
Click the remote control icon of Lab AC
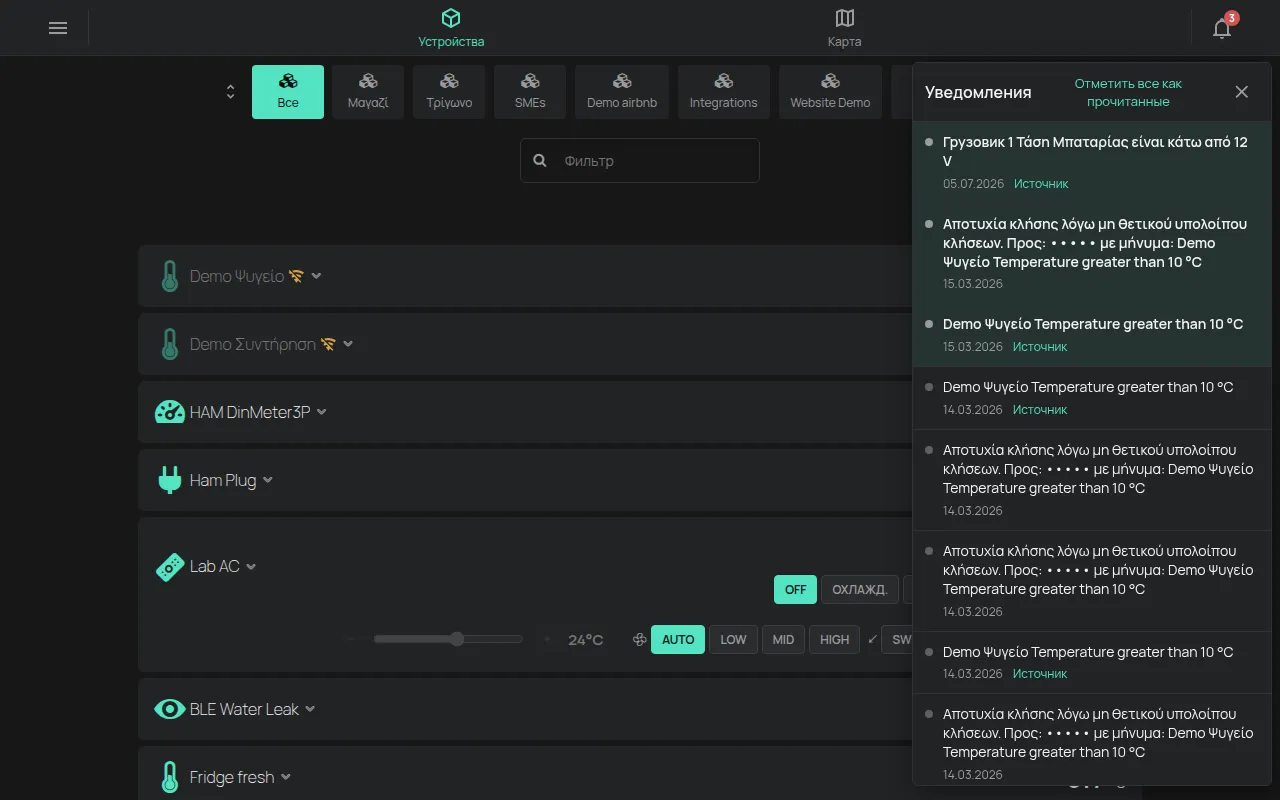pos(170,567)
